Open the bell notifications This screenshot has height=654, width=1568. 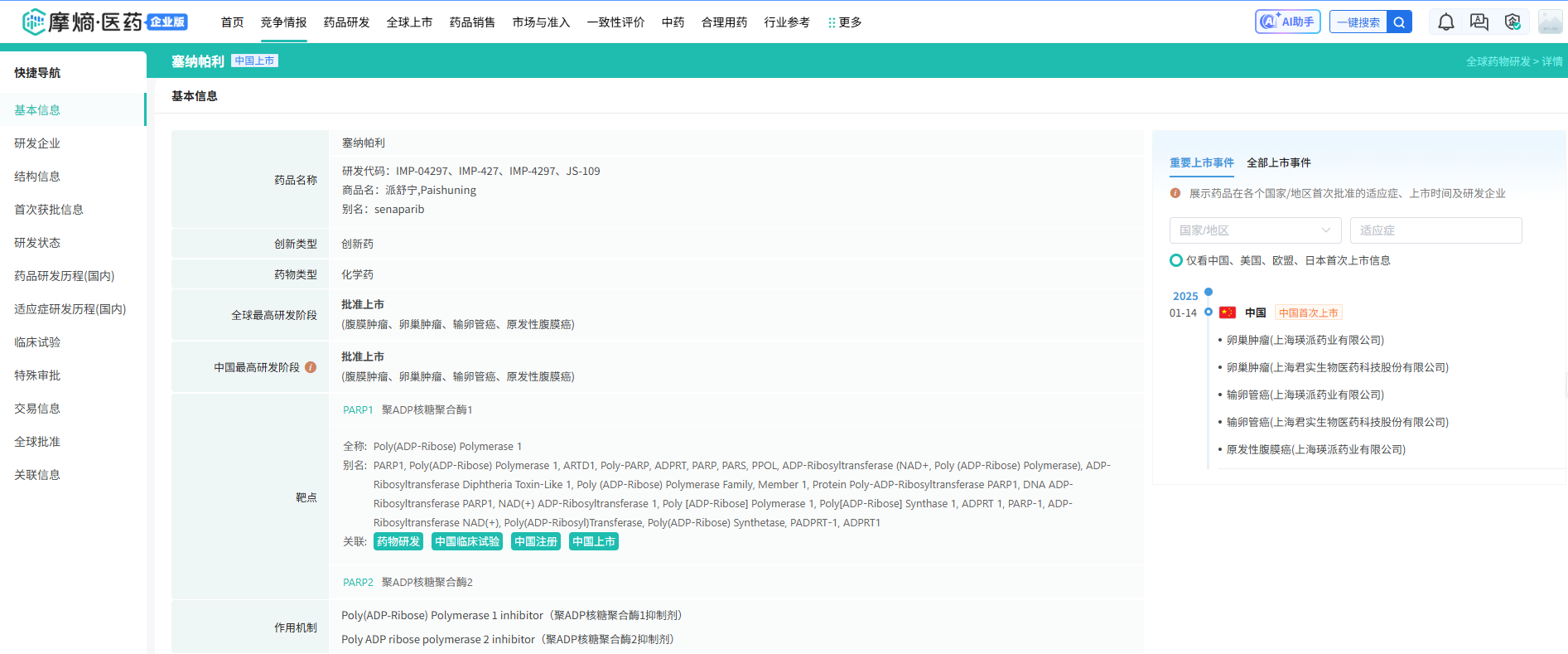click(x=1446, y=22)
